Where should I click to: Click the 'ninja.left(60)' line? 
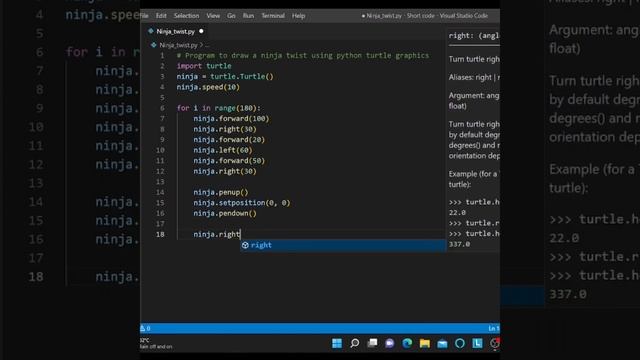pos(223,150)
